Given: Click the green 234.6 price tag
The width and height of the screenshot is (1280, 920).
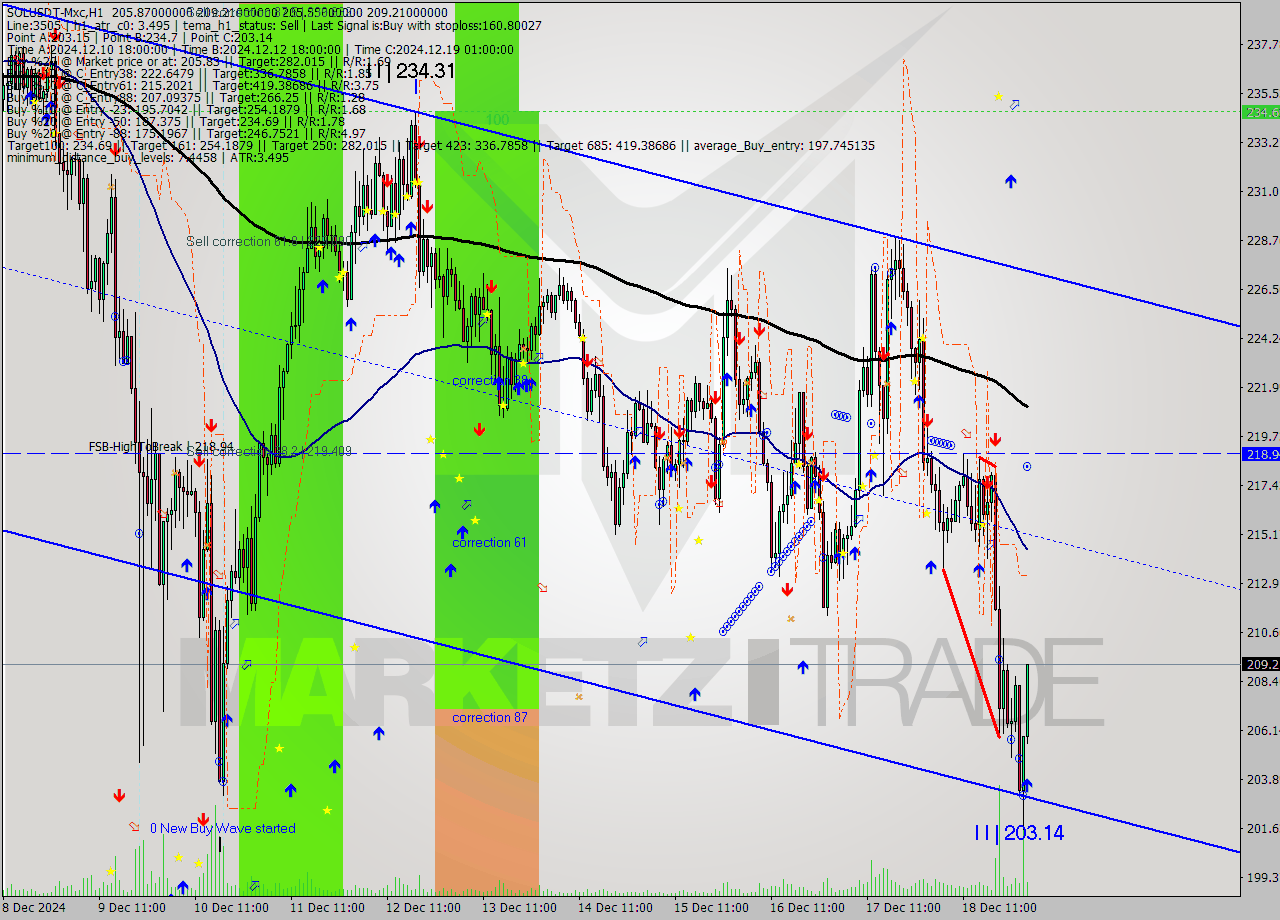Looking at the screenshot, I should [x=1259, y=112].
